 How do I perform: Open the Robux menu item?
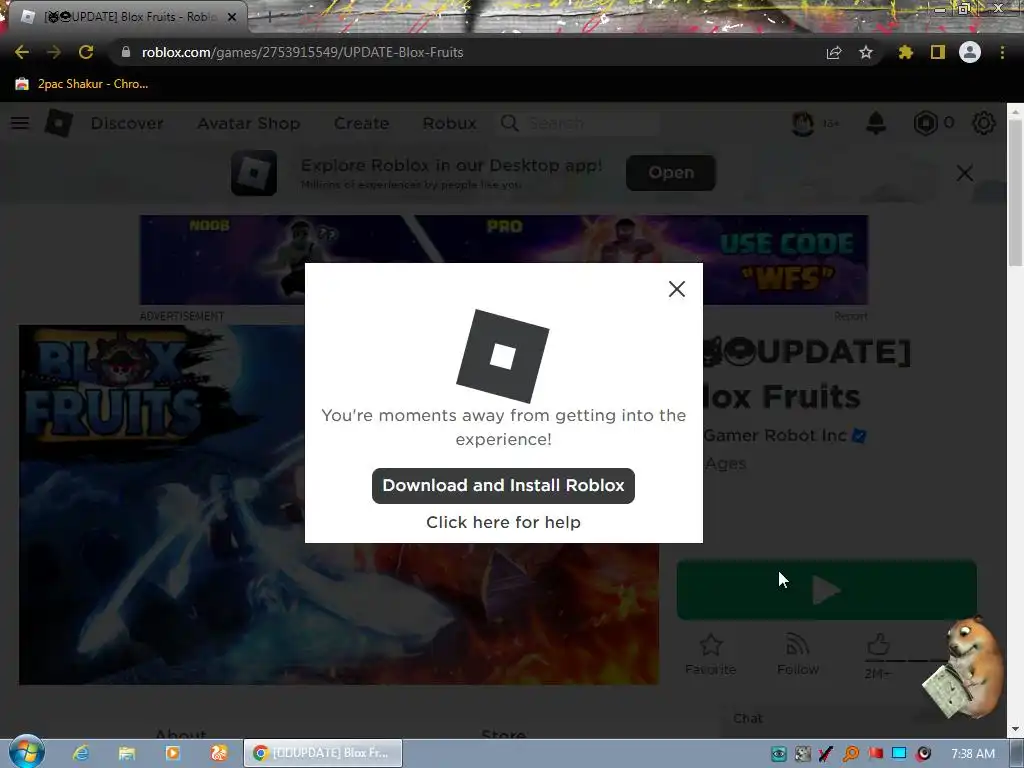click(449, 123)
